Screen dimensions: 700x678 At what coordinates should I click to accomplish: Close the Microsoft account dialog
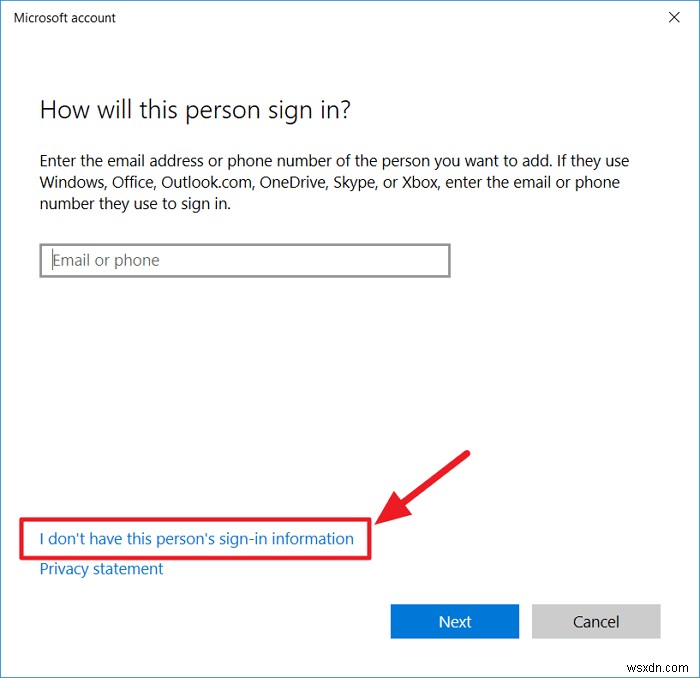[x=668, y=18]
